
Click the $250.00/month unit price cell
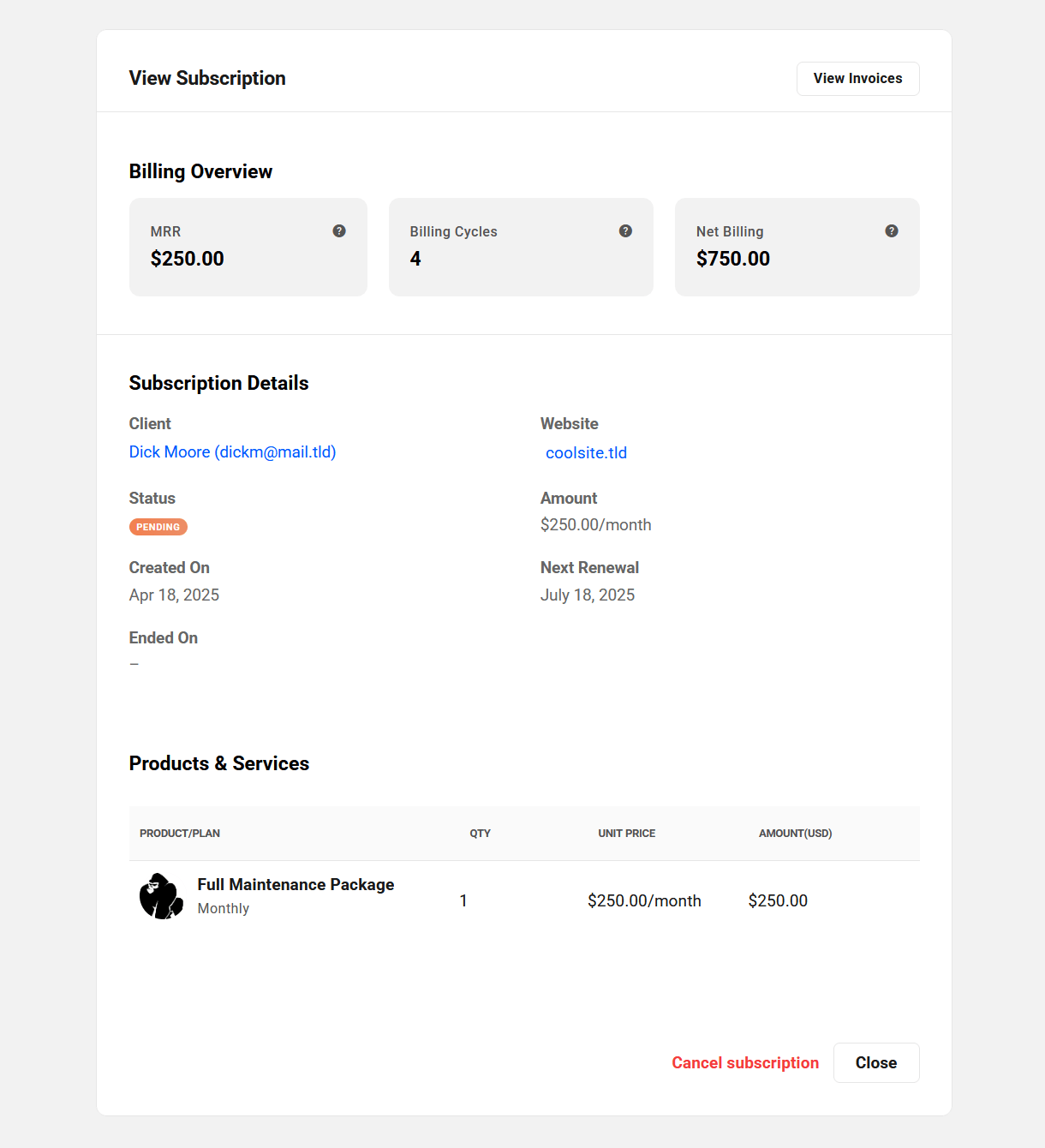coord(644,901)
